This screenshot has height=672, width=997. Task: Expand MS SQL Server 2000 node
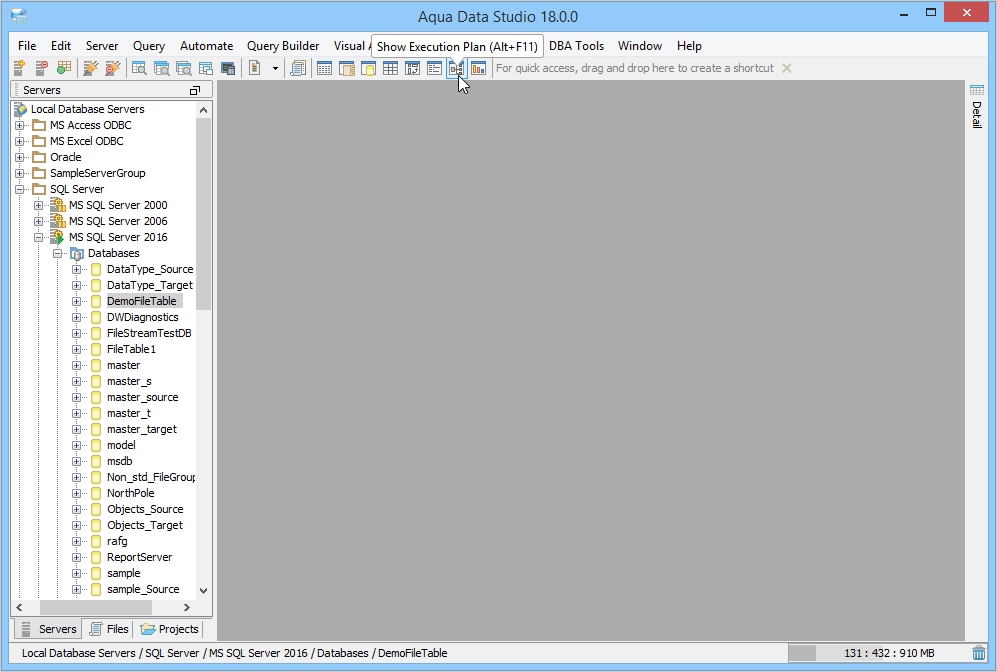[38, 205]
